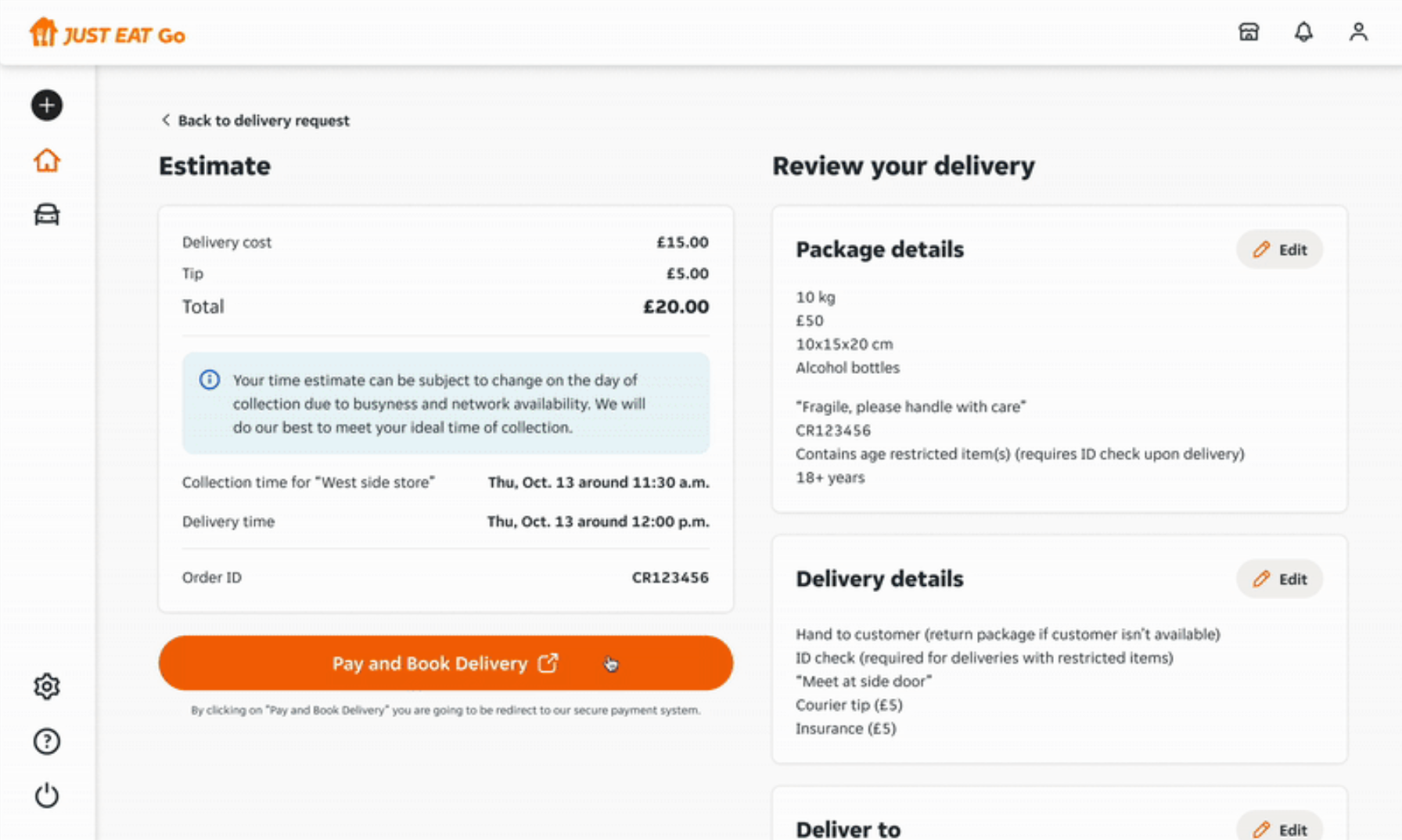Open the Help question mark icon

point(47,741)
